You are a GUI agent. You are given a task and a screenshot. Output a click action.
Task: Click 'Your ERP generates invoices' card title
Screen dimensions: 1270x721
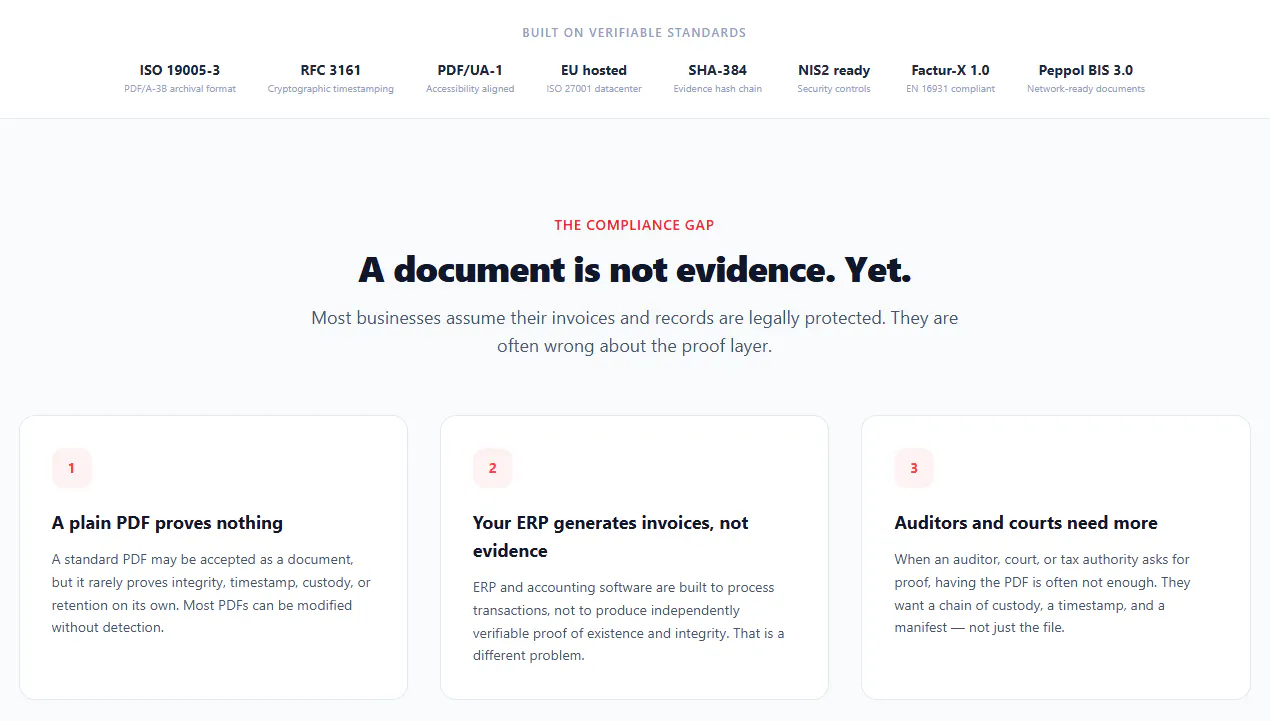coord(612,537)
